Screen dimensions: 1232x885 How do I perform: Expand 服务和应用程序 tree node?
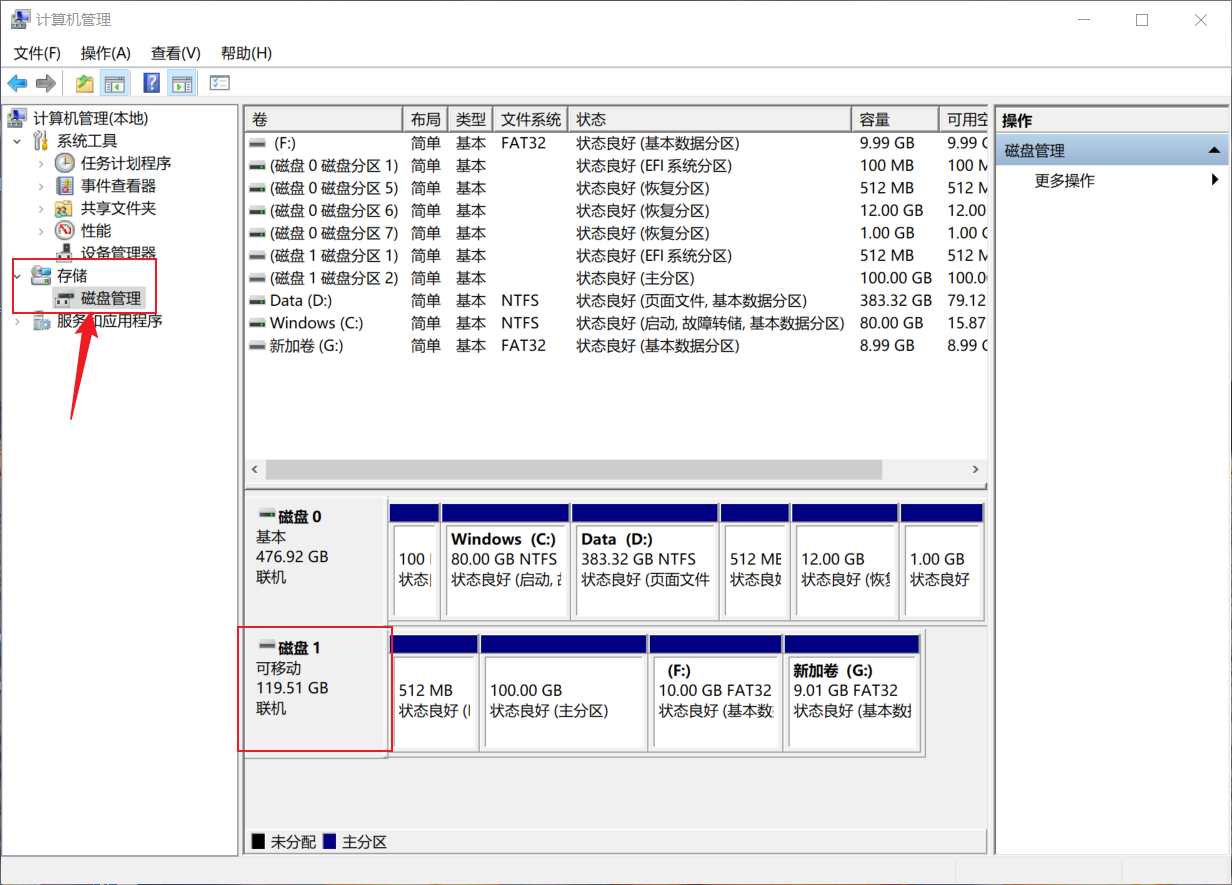(x=17, y=321)
